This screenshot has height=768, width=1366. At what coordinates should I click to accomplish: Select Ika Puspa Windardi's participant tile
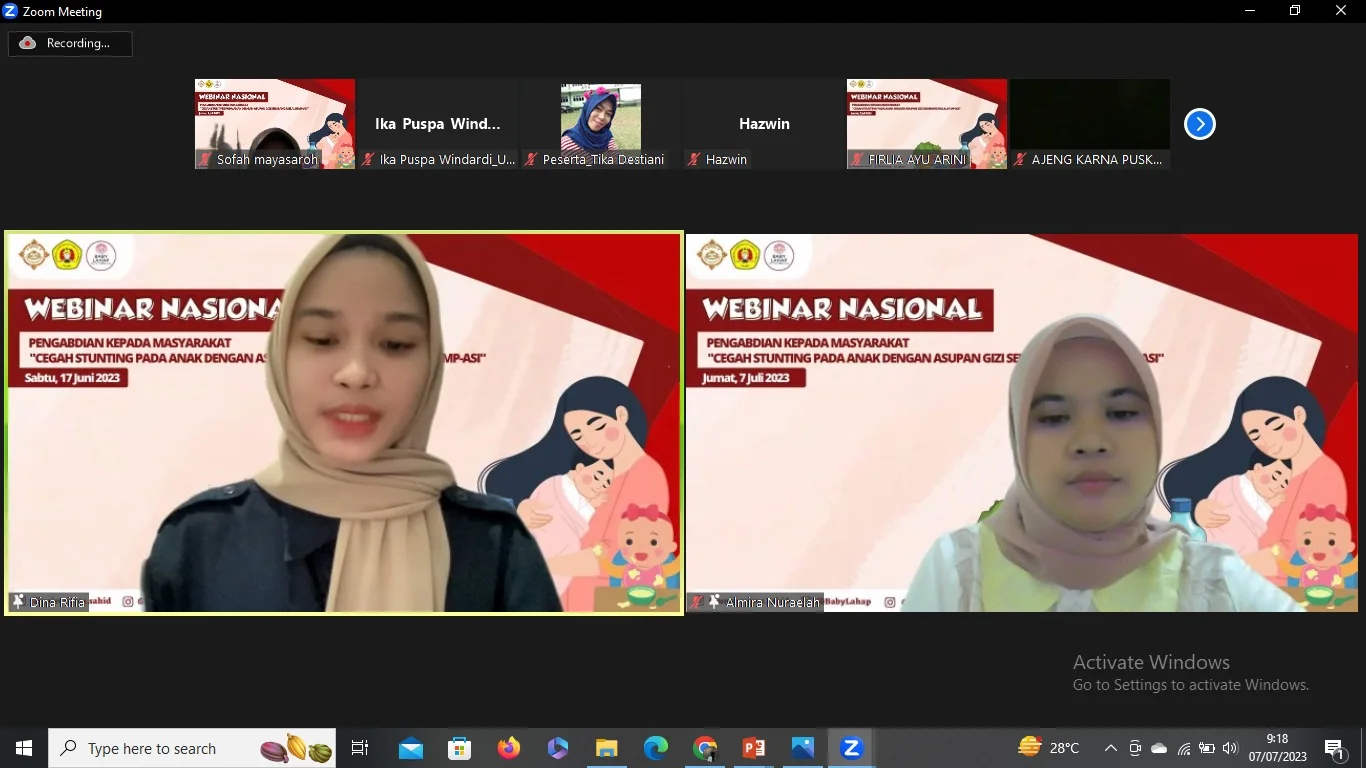(438, 124)
